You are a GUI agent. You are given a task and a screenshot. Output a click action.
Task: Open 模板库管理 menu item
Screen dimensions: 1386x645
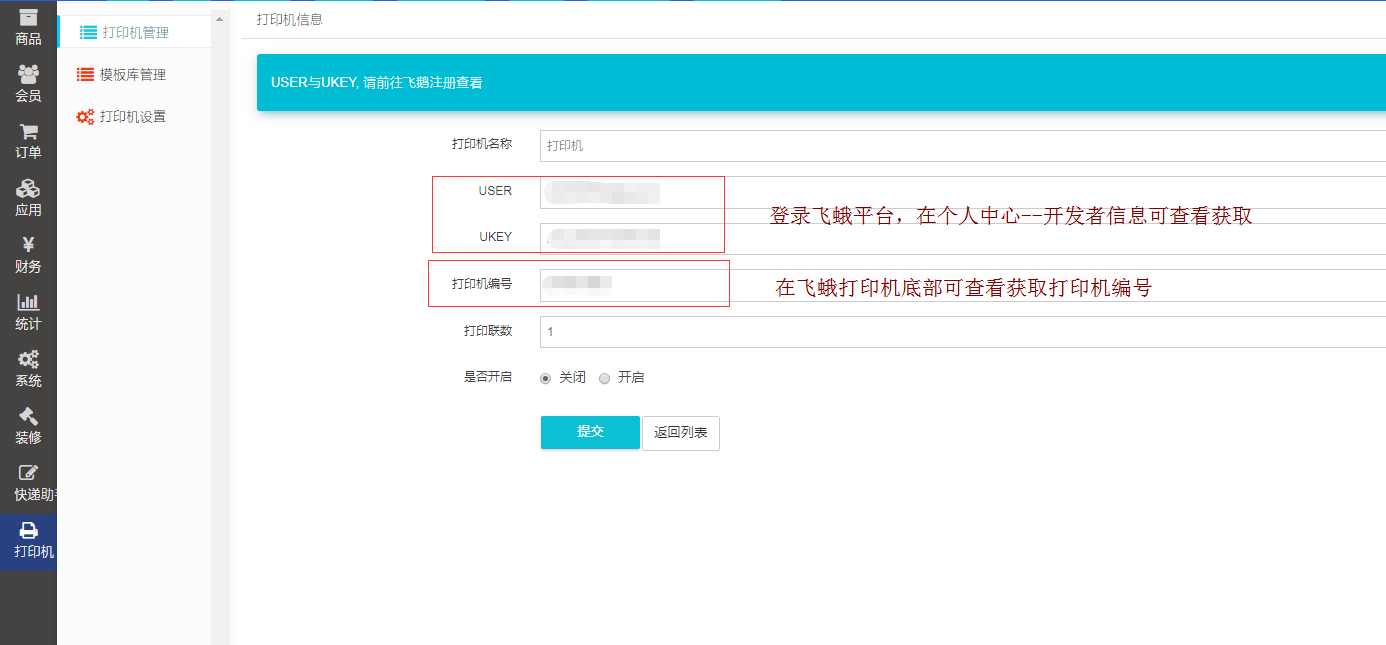pos(133,75)
